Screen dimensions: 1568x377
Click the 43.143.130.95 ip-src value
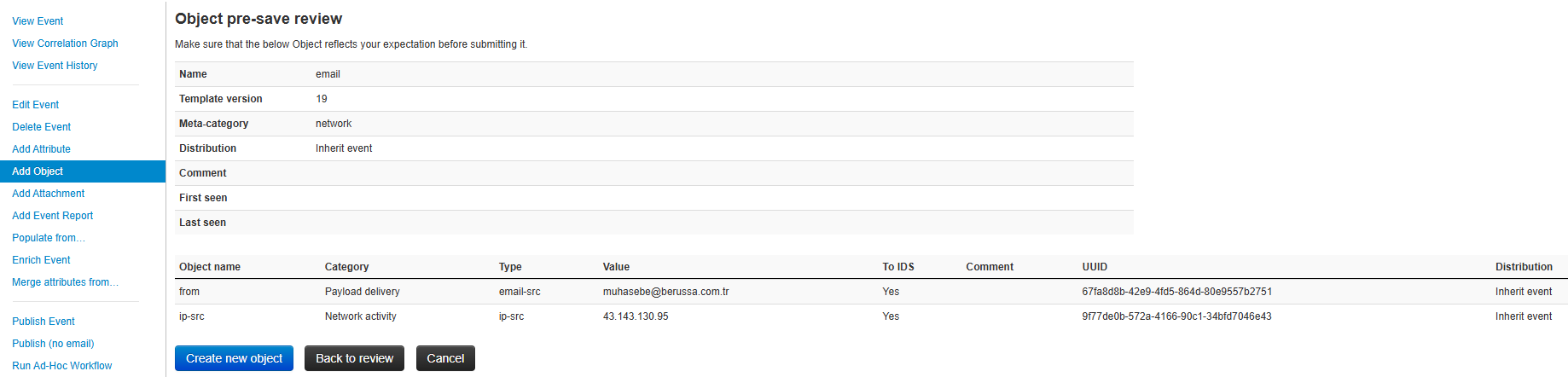coord(636,316)
